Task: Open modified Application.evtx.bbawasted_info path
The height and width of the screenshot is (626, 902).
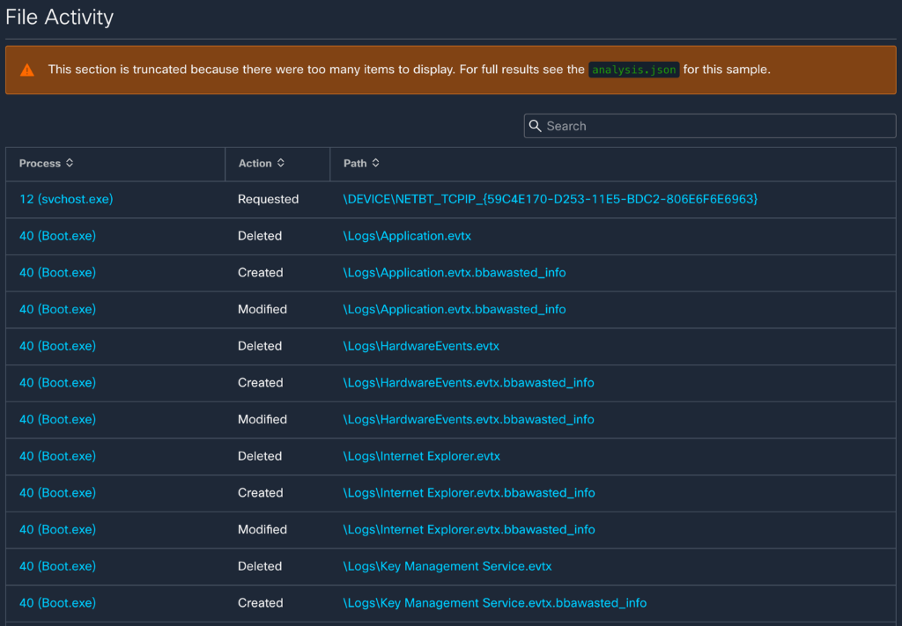Action: [x=454, y=309]
